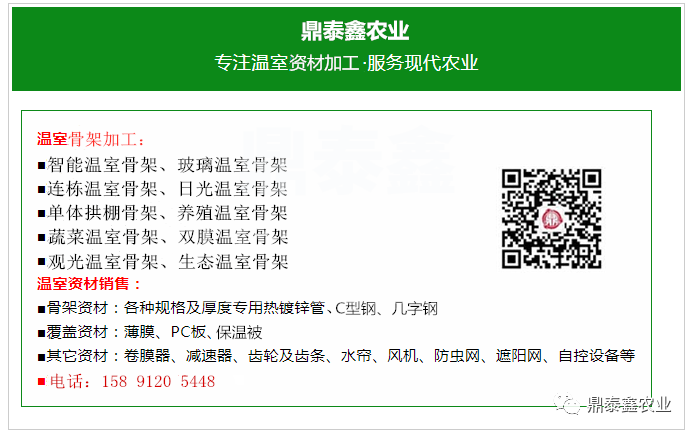The width and height of the screenshot is (694, 435).
Task: Click the 鼎泰鑫农业 watermark text at bottom
Action: pyautogui.click(x=629, y=404)
